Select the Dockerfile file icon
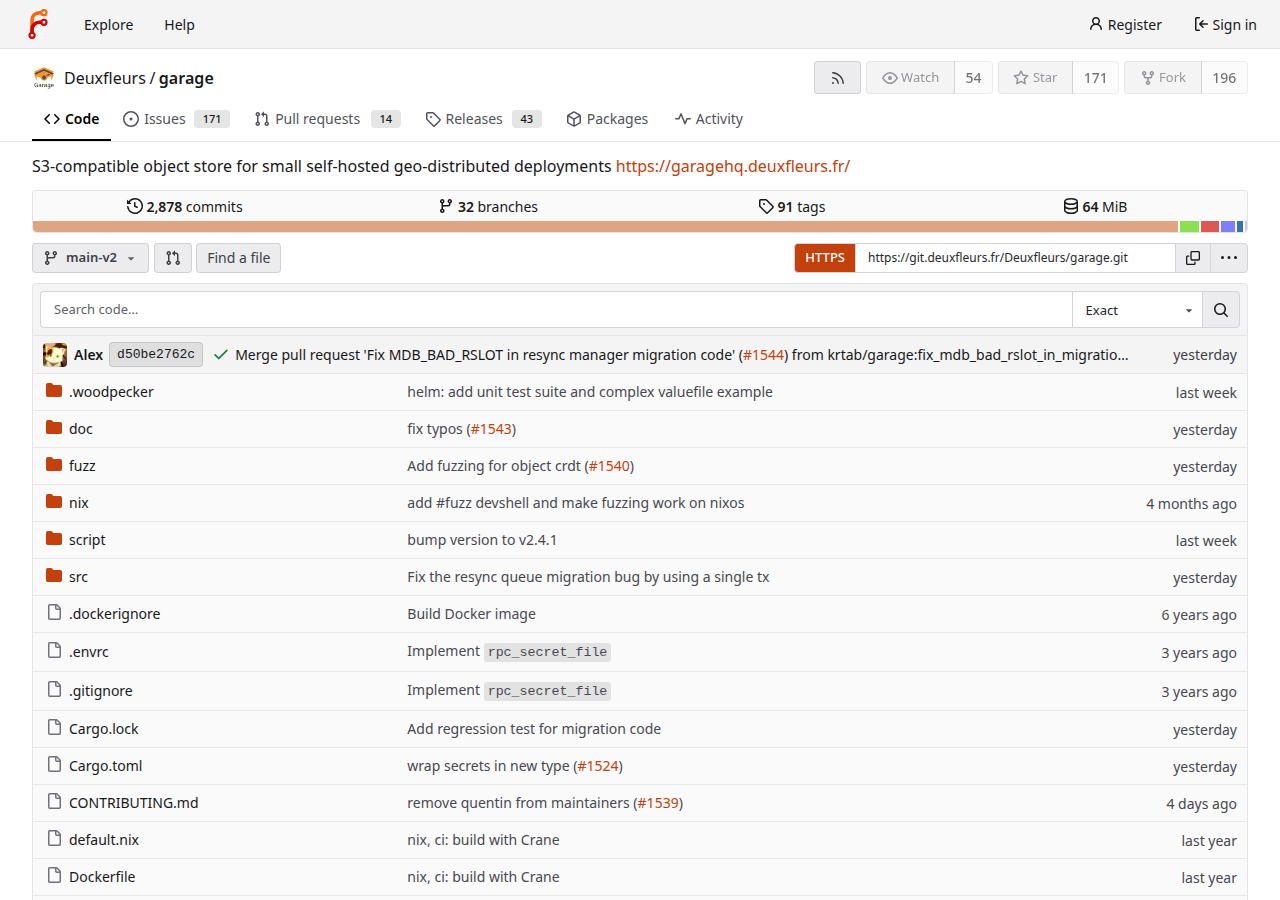Viewport: 1280px width, 900px height. point(54,876)
